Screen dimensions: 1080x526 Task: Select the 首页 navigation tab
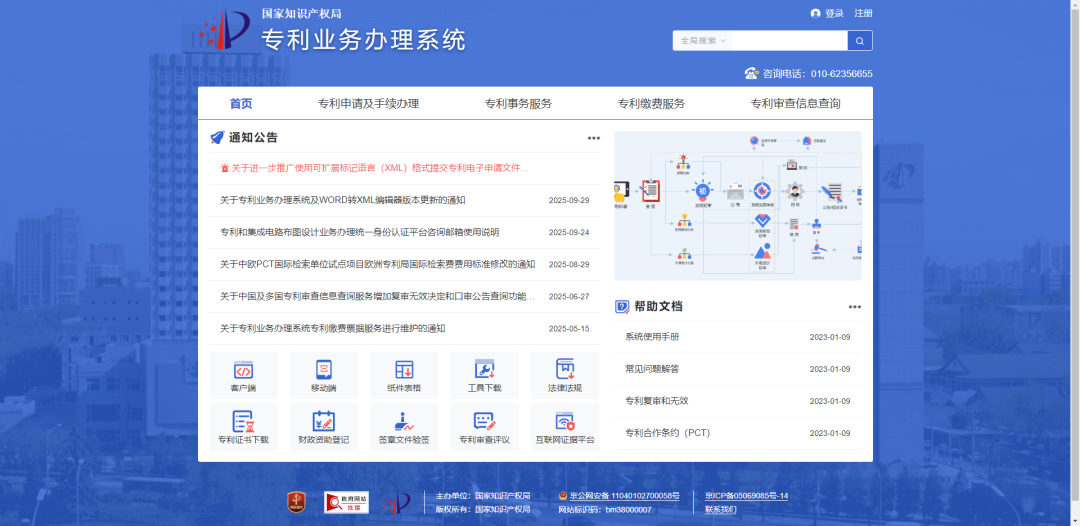[x=241, y=104]
